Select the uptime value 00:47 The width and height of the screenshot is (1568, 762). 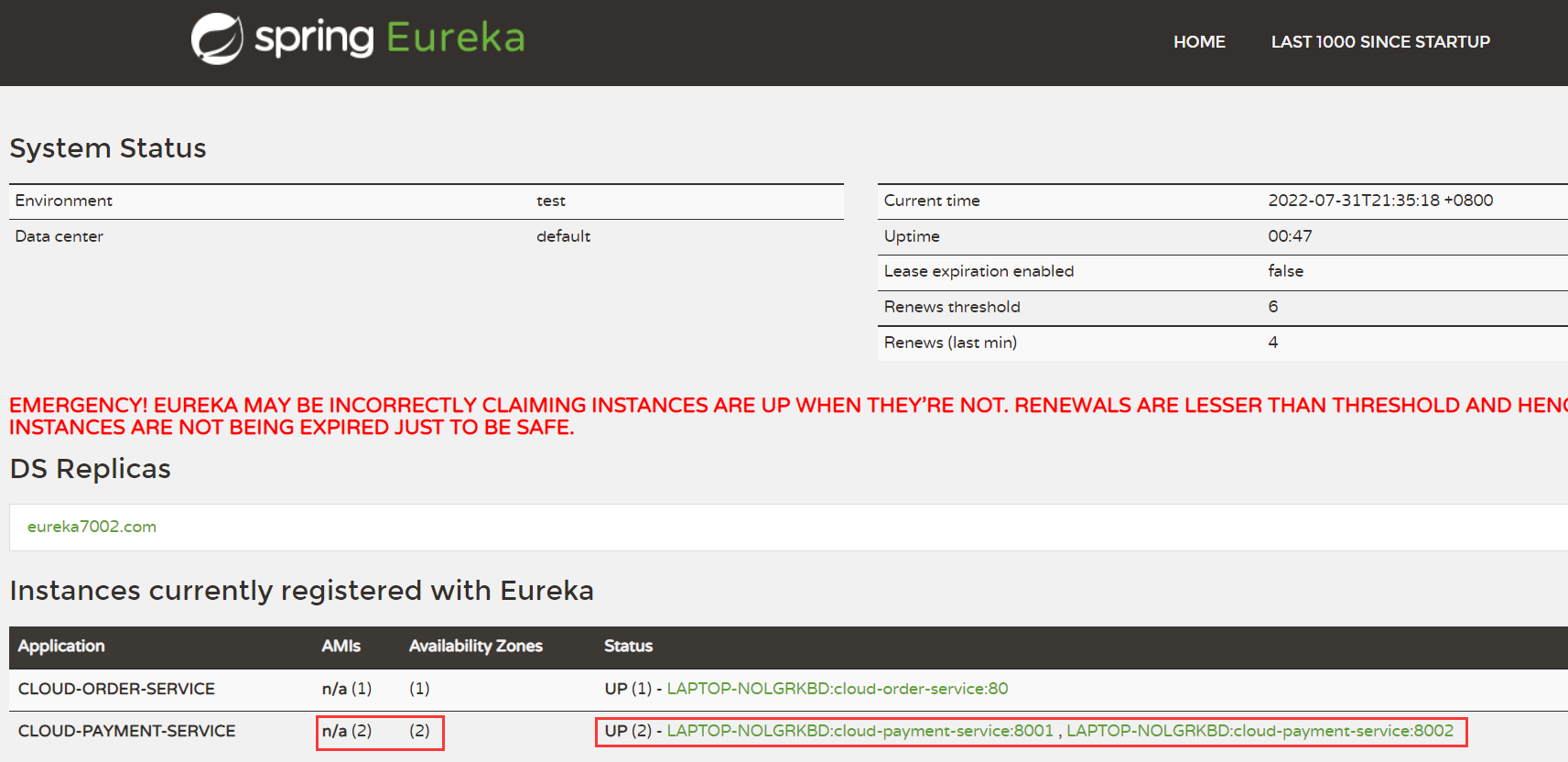[x=1290, y=236]
